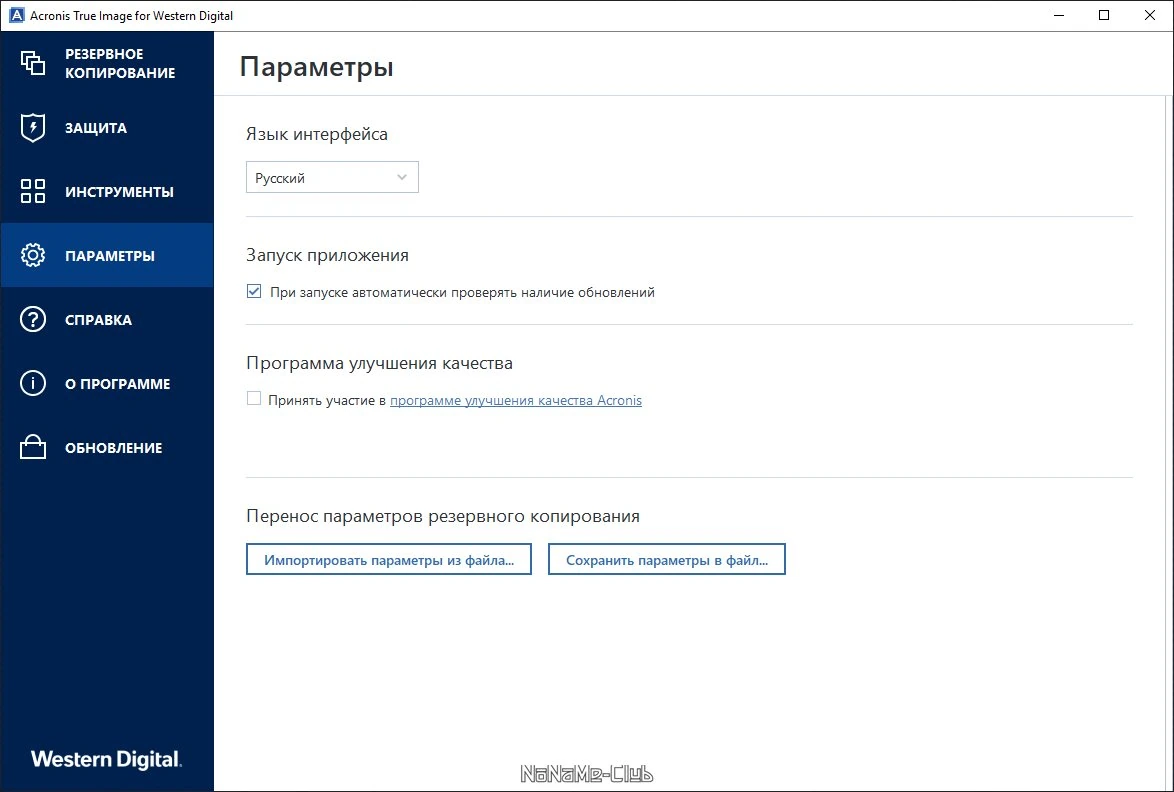
Task: Click the Программа улучшения качества heading
Action: (380, 363)
